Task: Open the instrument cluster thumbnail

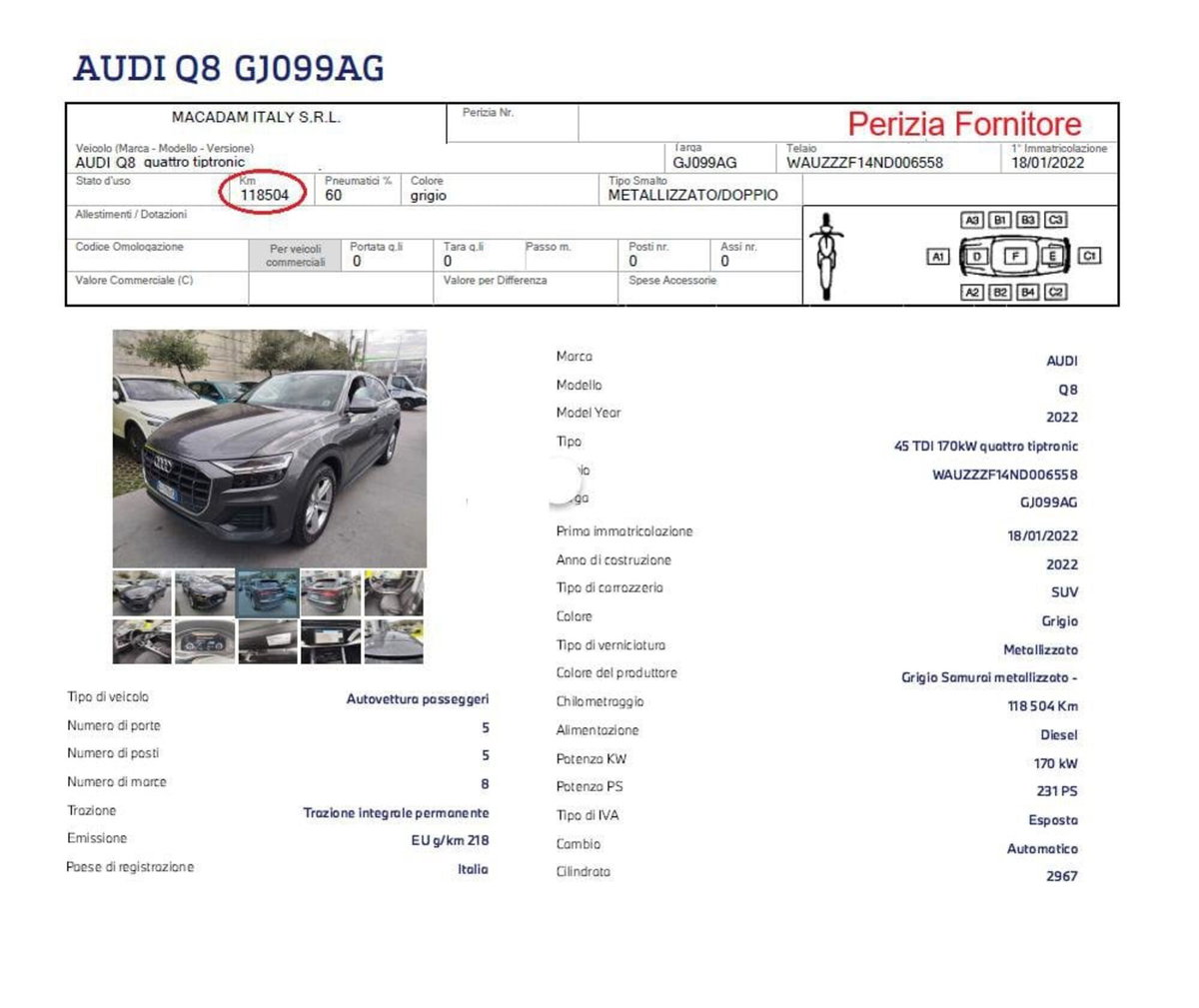Action: click(x=205, y=641)
